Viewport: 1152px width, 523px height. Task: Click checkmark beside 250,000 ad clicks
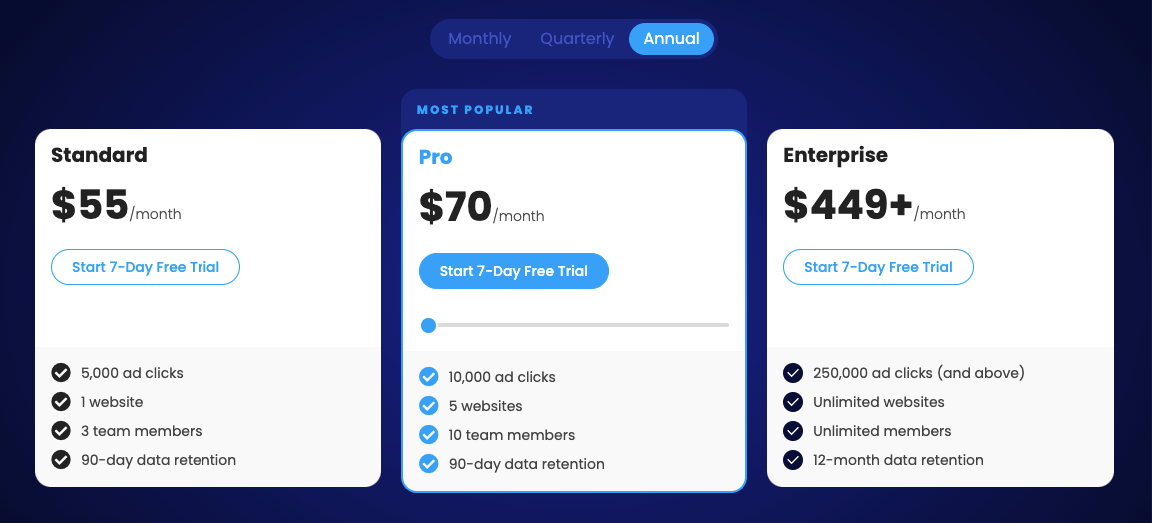click(x=793, y=373)
